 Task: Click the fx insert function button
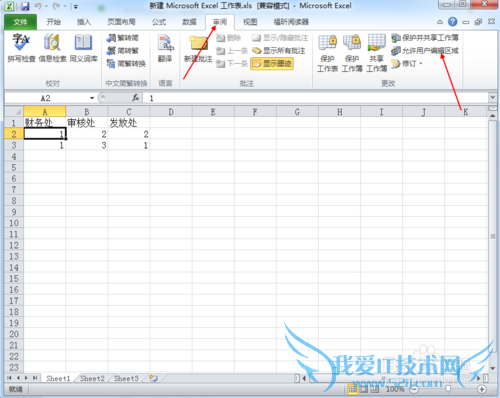135,98
